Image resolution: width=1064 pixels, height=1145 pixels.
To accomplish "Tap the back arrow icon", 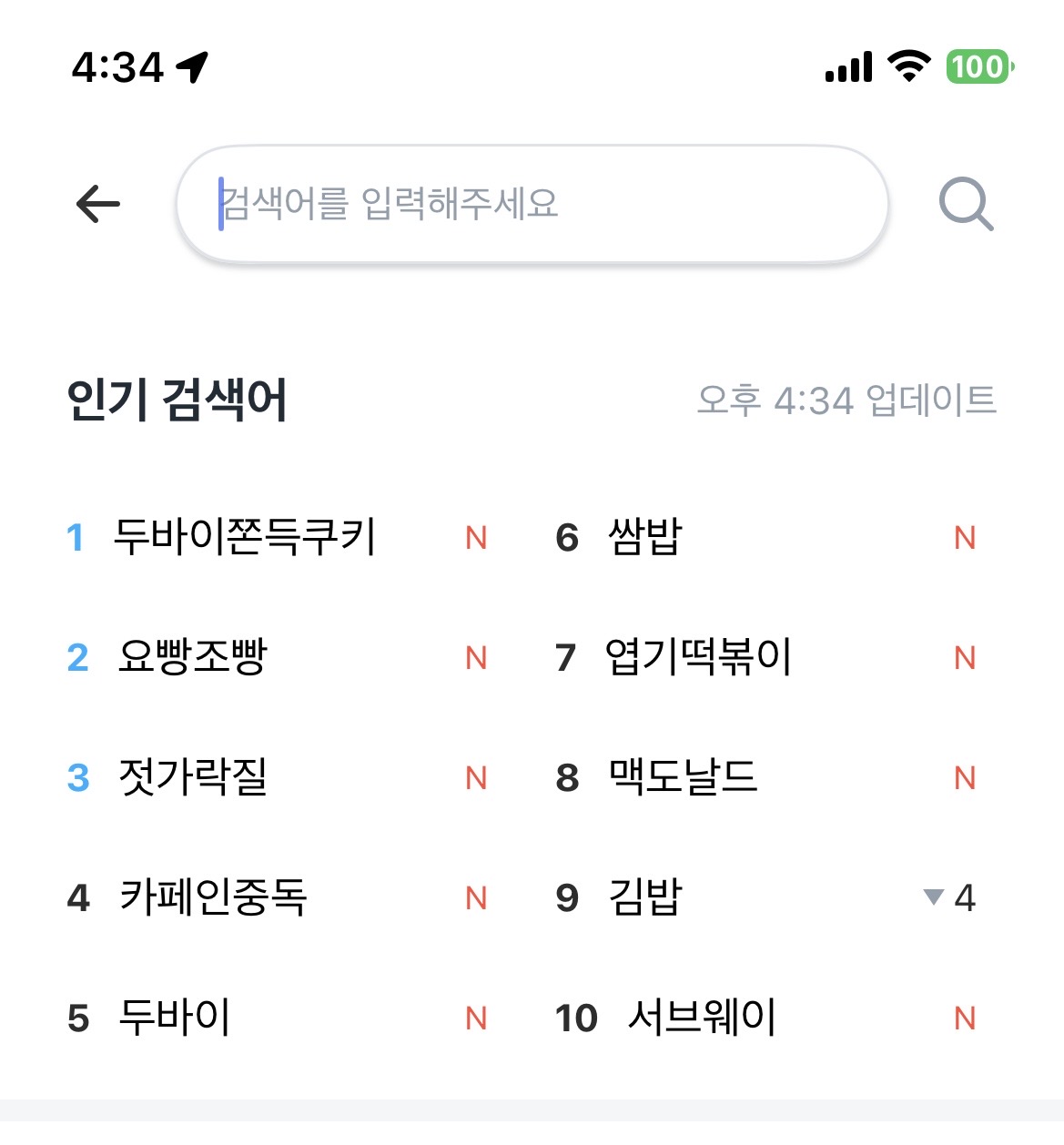I will [x=98, y=204].
